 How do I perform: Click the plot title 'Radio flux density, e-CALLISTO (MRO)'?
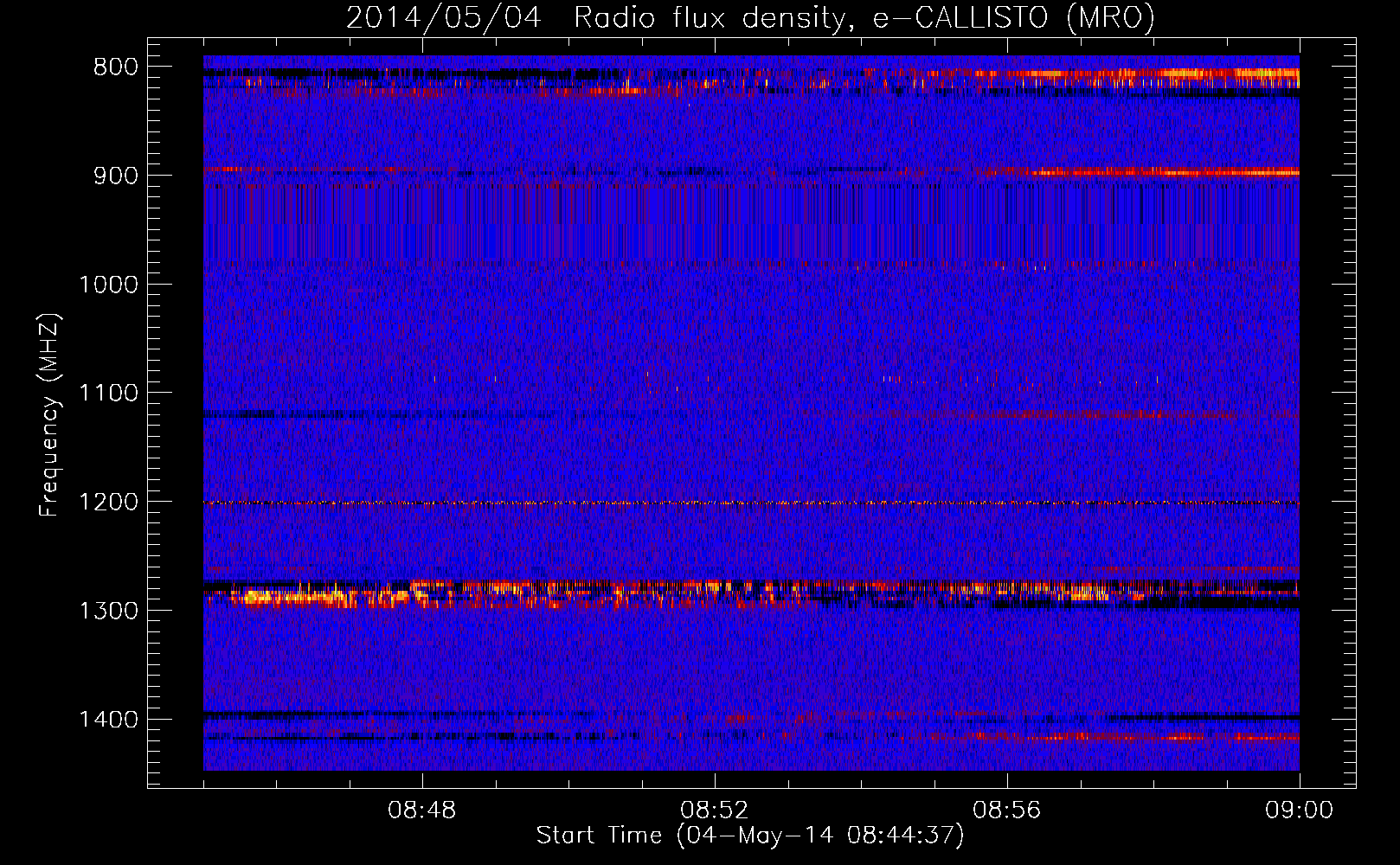[864, 17]
